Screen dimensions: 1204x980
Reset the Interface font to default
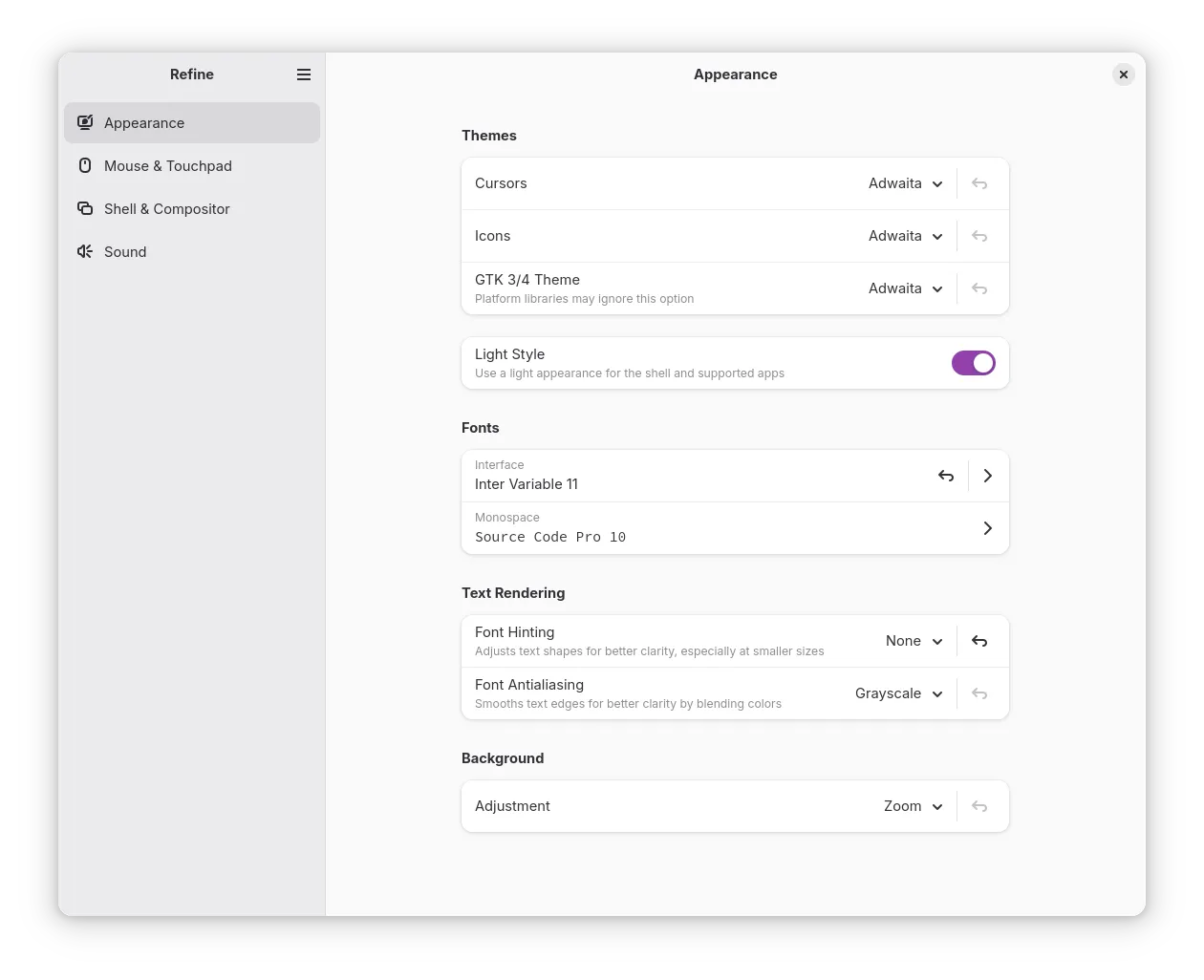(946, 476)
